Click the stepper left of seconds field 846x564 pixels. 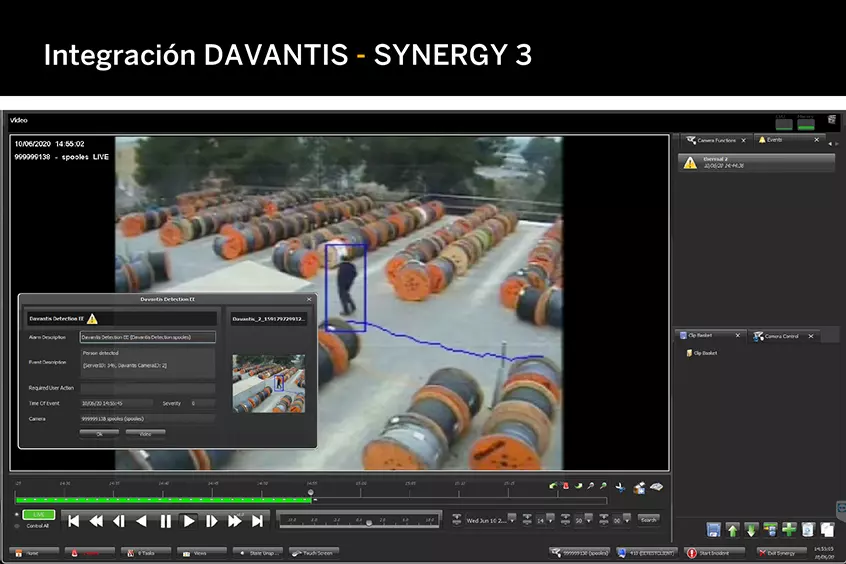tap(604, 519)
